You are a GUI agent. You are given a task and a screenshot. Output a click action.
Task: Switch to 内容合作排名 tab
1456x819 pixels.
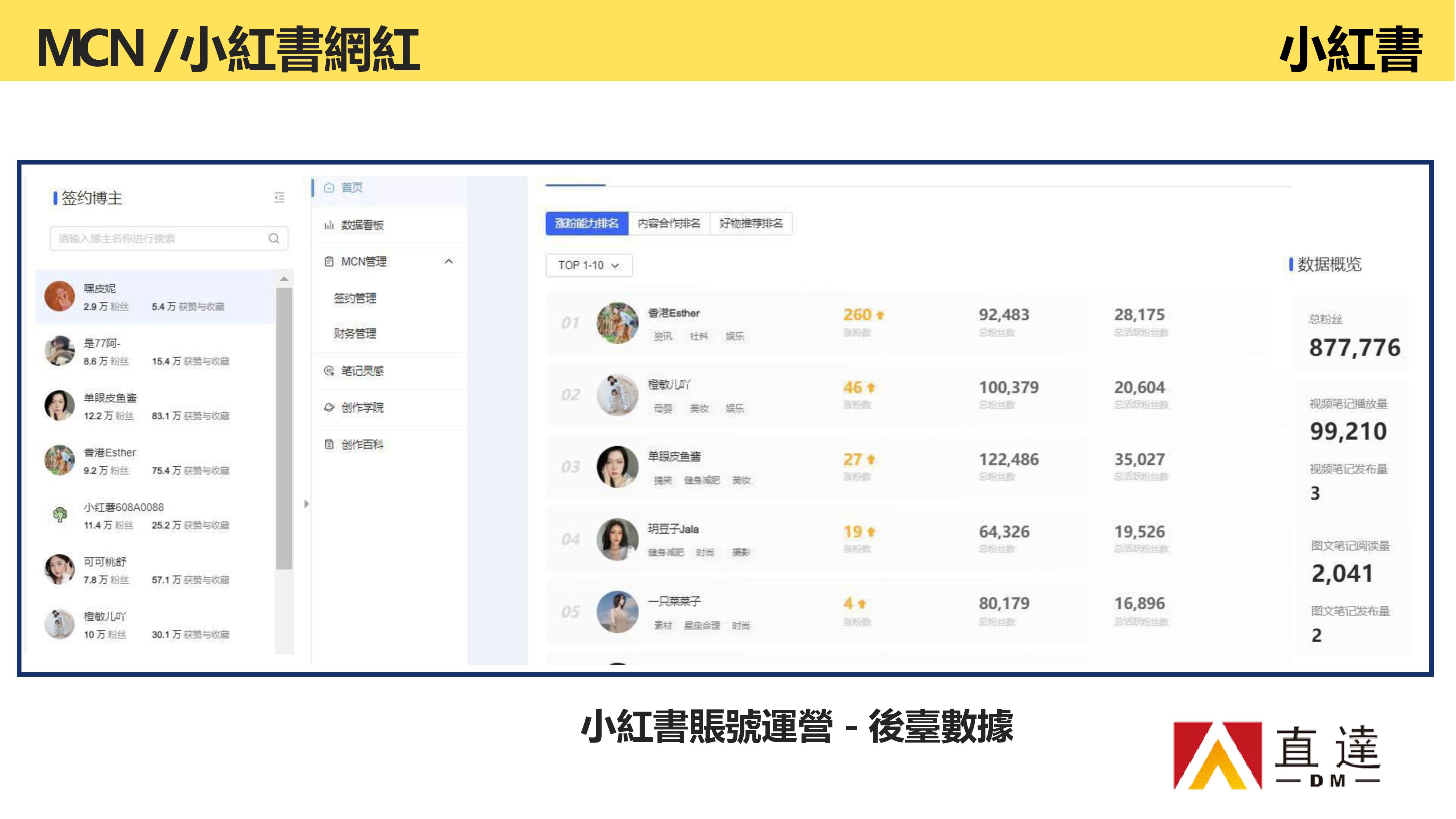(669, 224)
